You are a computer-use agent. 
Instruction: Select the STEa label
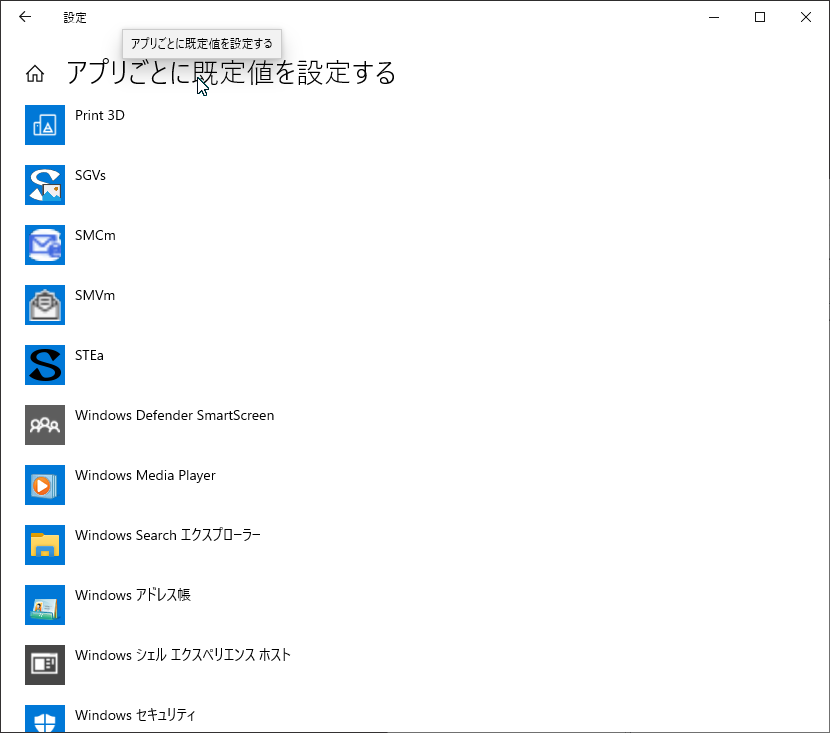tap(89, 355)
